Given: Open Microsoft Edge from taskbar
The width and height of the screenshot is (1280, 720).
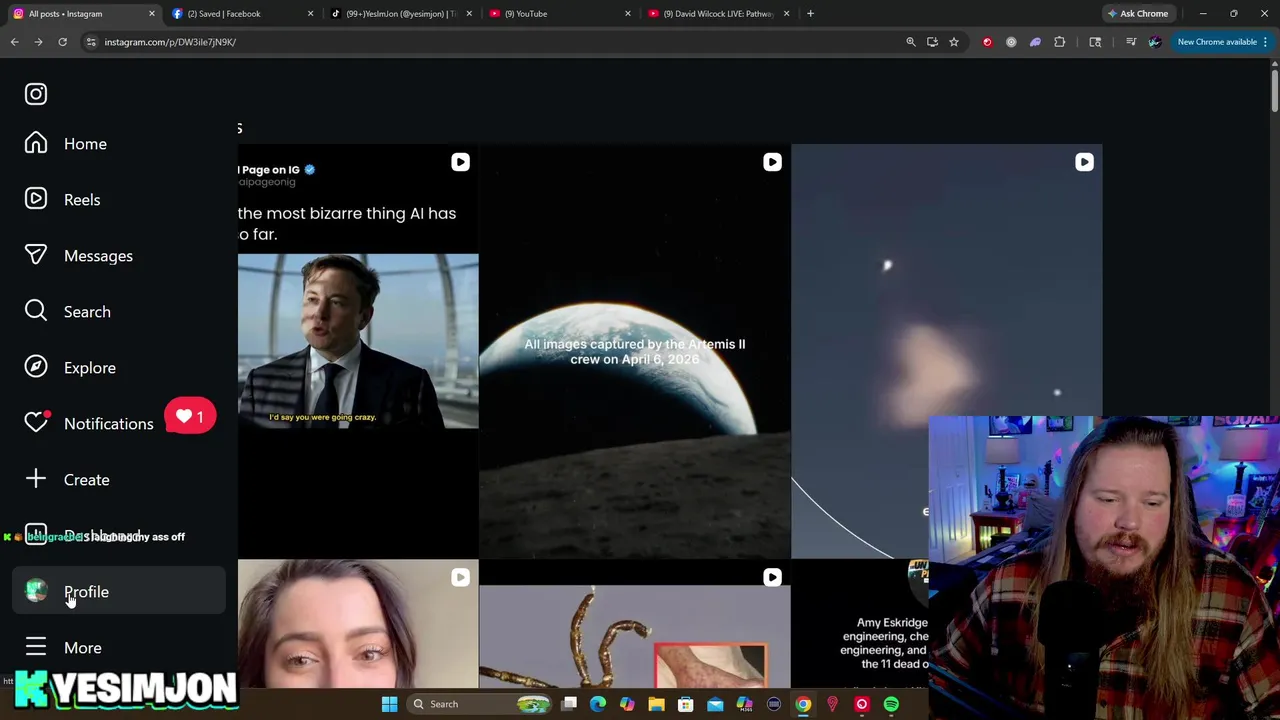Looking at the screenshot, I should pos(598,704).
